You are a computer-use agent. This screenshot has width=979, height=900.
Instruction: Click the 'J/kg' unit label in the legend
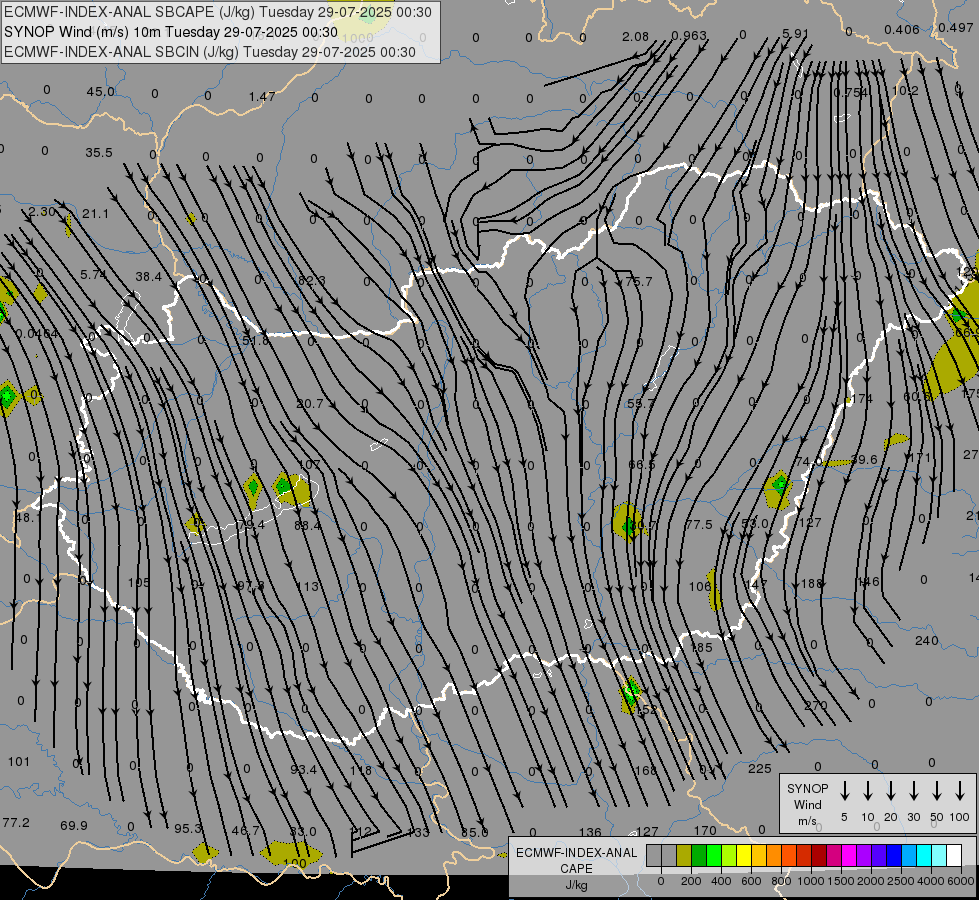[576, 885]
